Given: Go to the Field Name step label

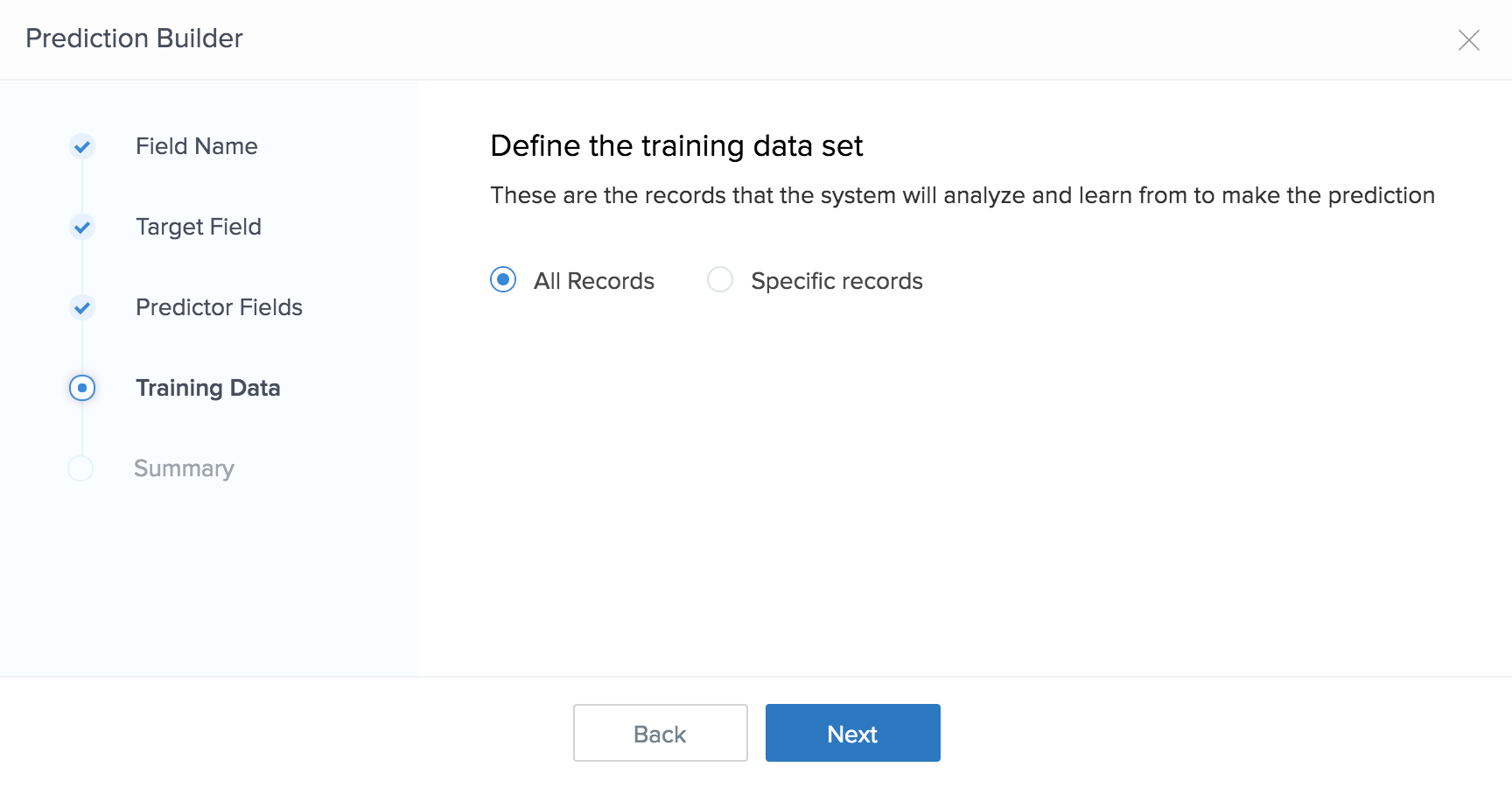Looking at the screenshot, I should (197, 146).
